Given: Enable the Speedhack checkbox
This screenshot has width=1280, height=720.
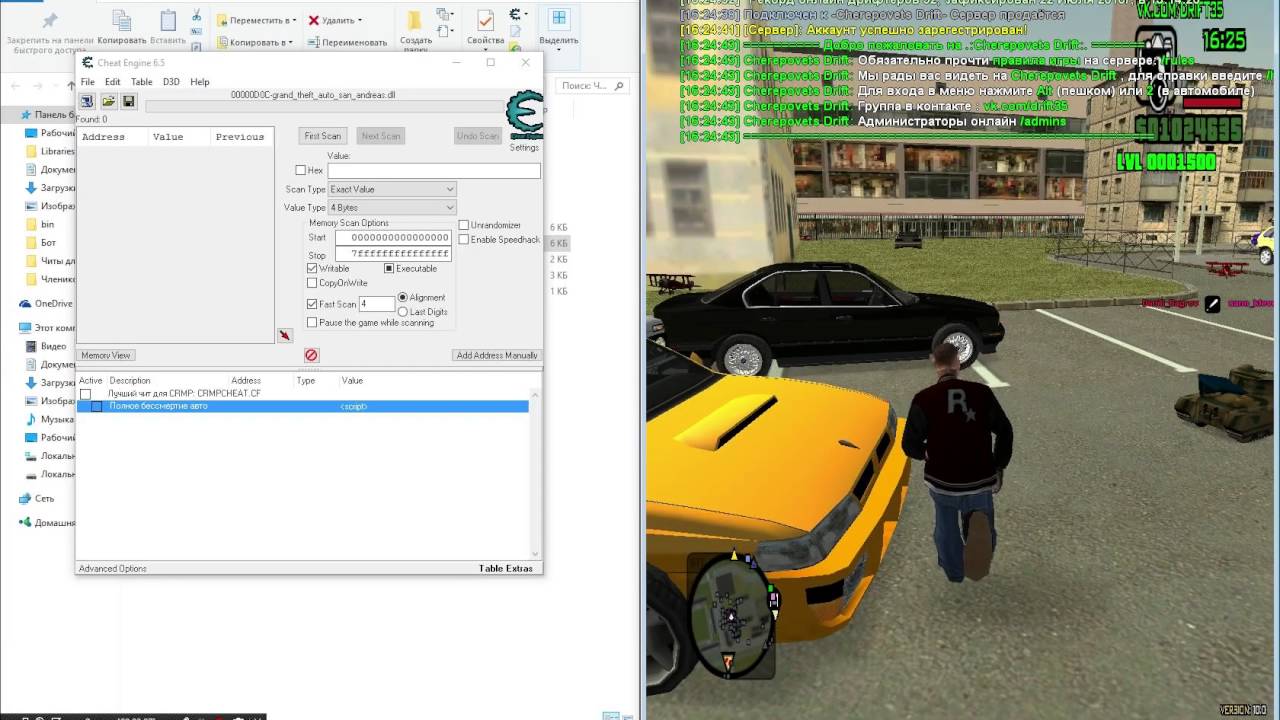Looking at the screenshot, I should (x=464, y=239).
